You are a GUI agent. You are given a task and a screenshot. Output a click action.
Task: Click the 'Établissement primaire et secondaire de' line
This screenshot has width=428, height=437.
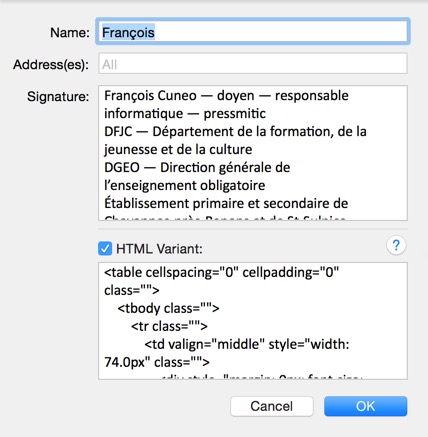coord(226,203)
